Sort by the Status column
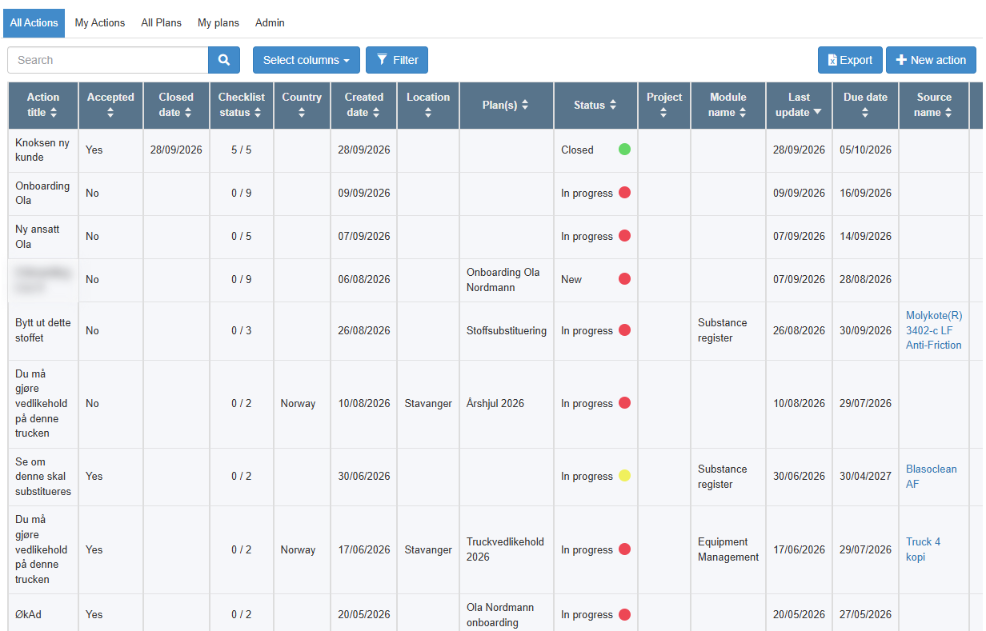The image size is (986, 631). [x=595, y=105]
